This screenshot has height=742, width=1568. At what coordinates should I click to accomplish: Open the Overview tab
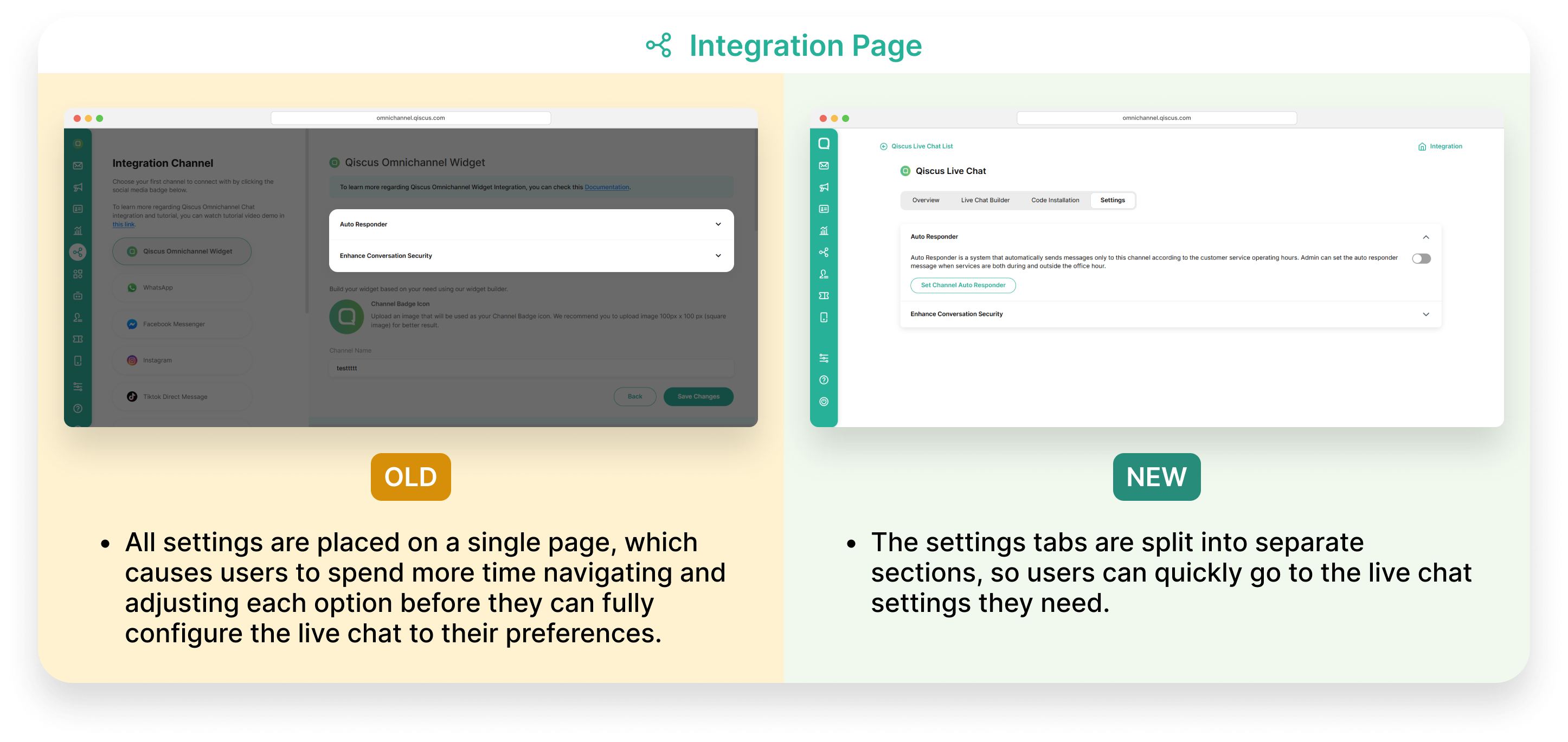click(925, 200)
